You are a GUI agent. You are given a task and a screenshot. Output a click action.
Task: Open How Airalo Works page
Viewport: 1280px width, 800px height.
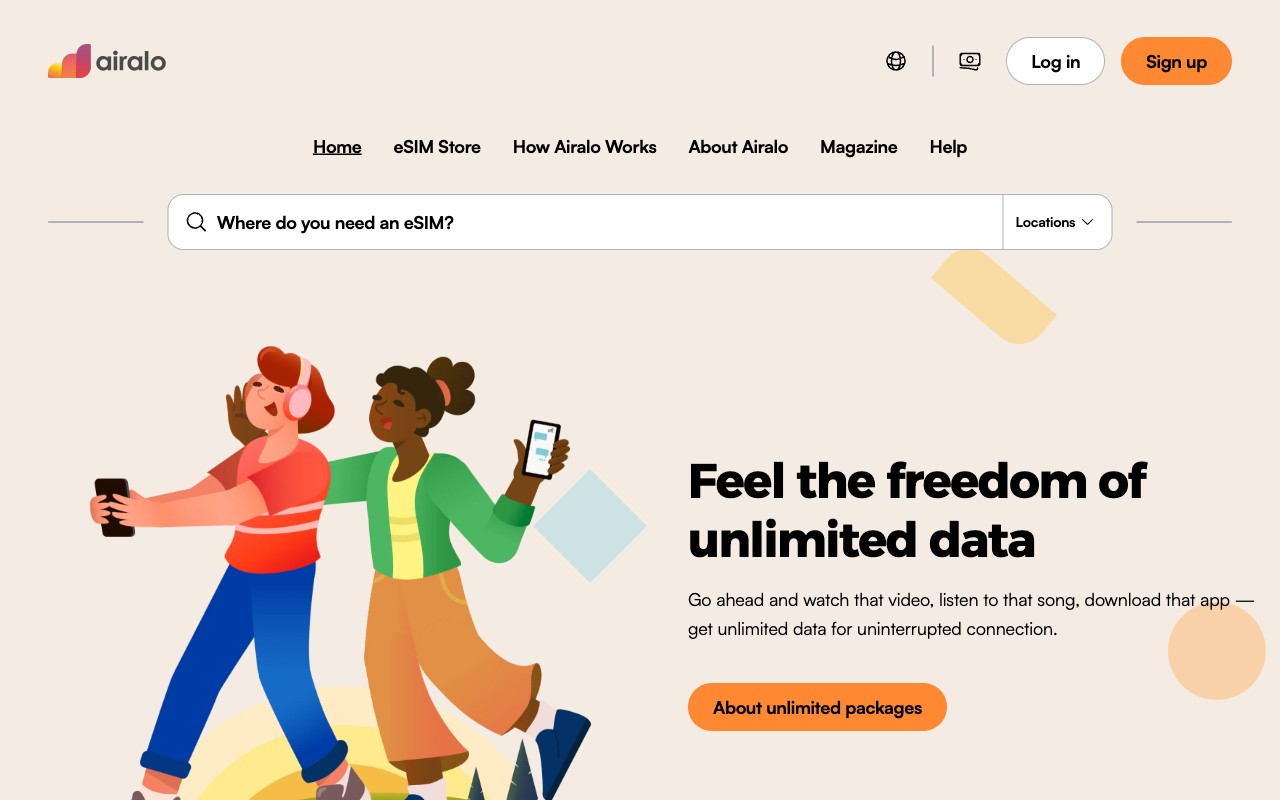pos(585,147)
